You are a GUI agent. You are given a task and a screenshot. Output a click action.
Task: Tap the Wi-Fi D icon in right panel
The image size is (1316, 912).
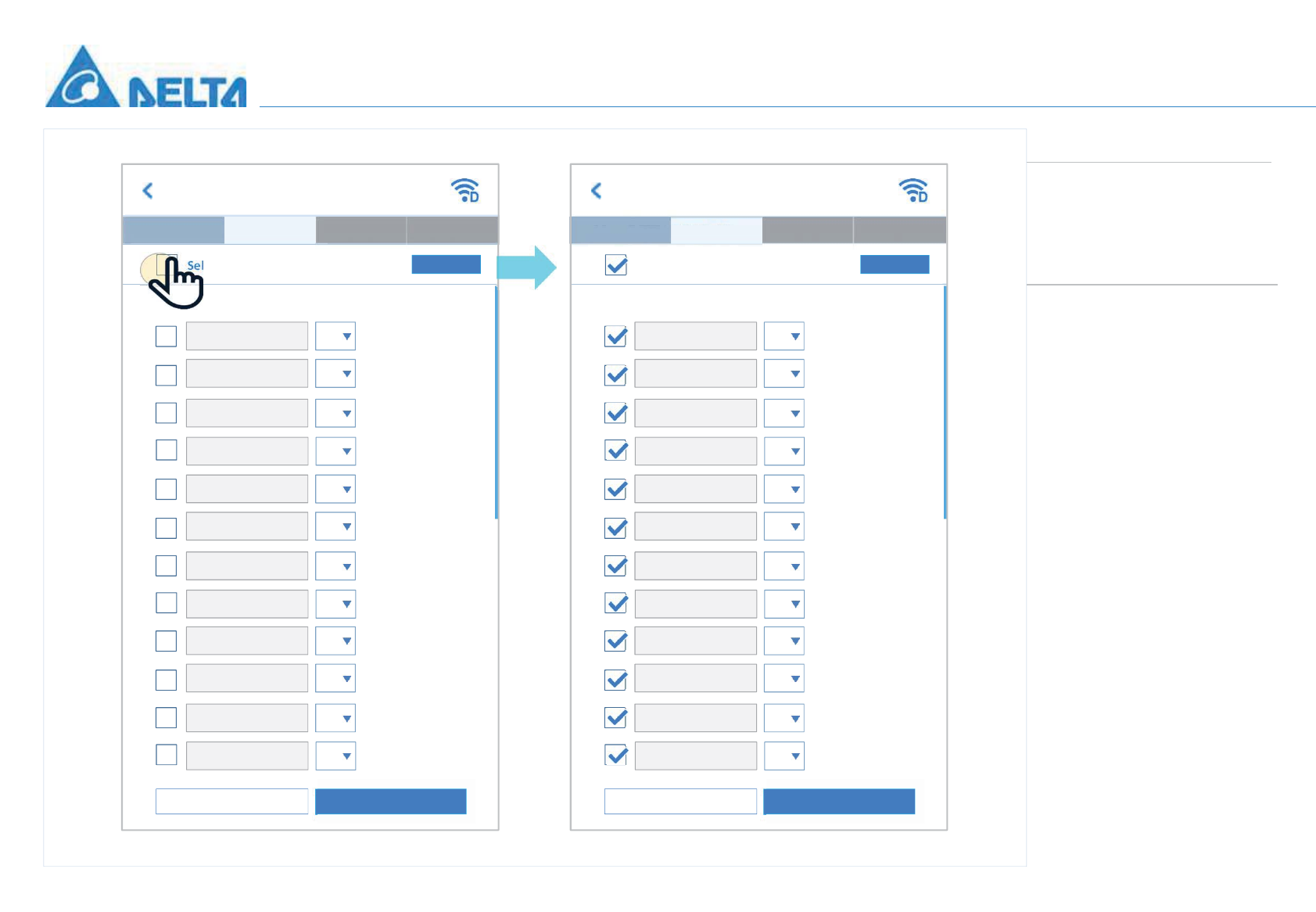coord(913,190)
